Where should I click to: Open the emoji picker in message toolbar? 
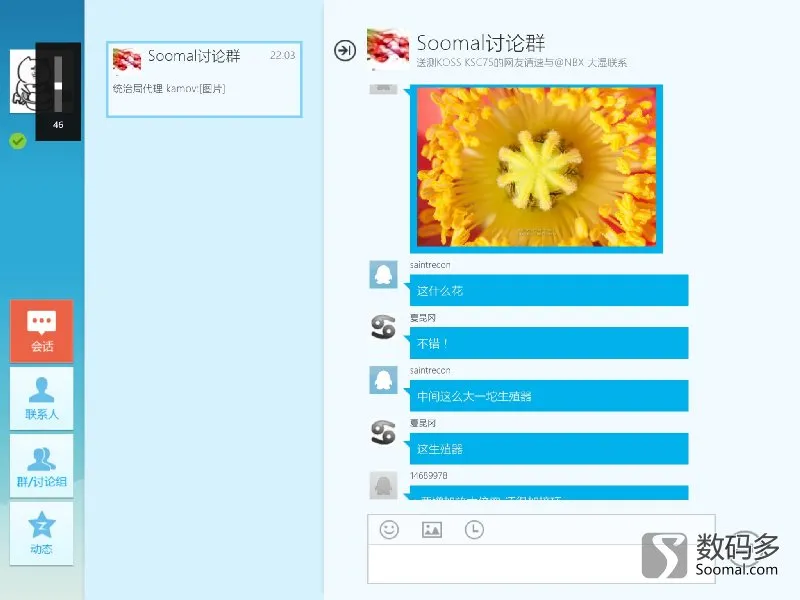coord(389,530)
